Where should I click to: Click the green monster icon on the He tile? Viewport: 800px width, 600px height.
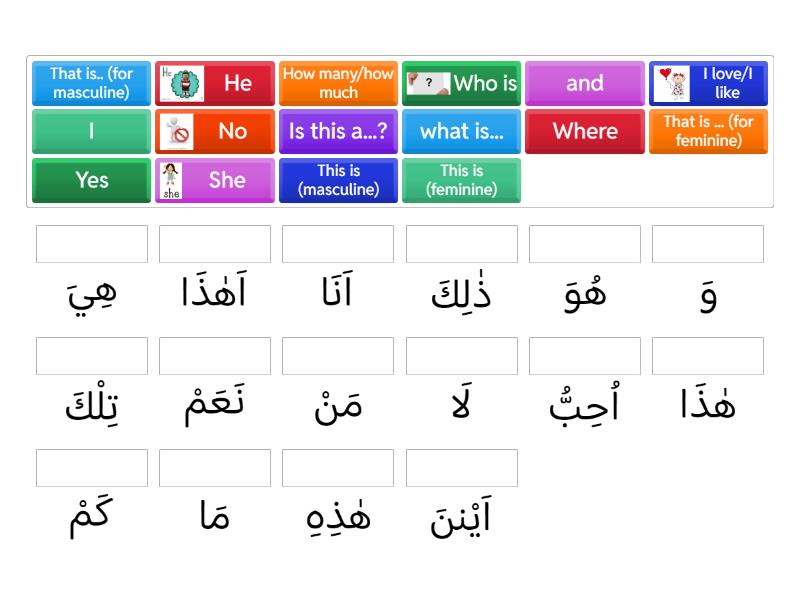pos(185,84)
